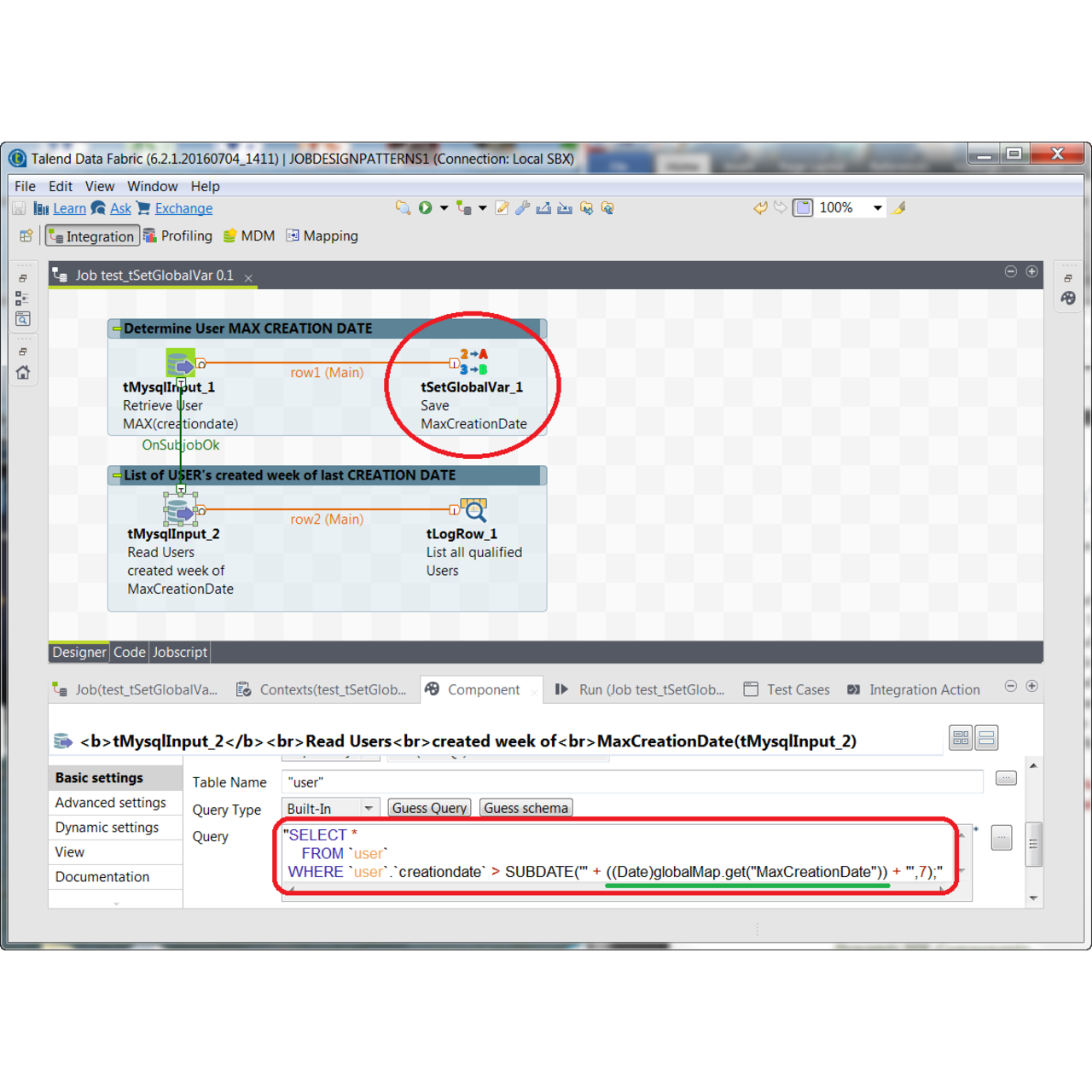Select the tLogRow_1 component icon
The image size is (1092, 1092).
pos(473,509)
